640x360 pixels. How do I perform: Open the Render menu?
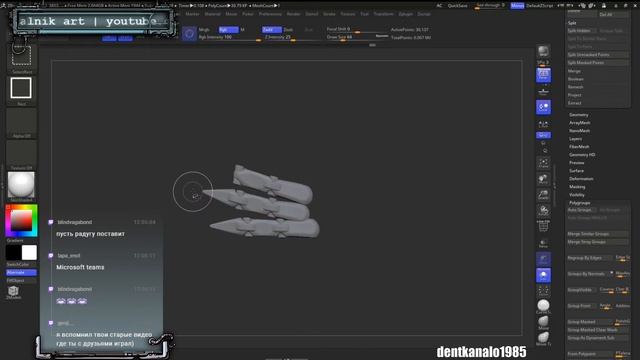pos(293,14)
